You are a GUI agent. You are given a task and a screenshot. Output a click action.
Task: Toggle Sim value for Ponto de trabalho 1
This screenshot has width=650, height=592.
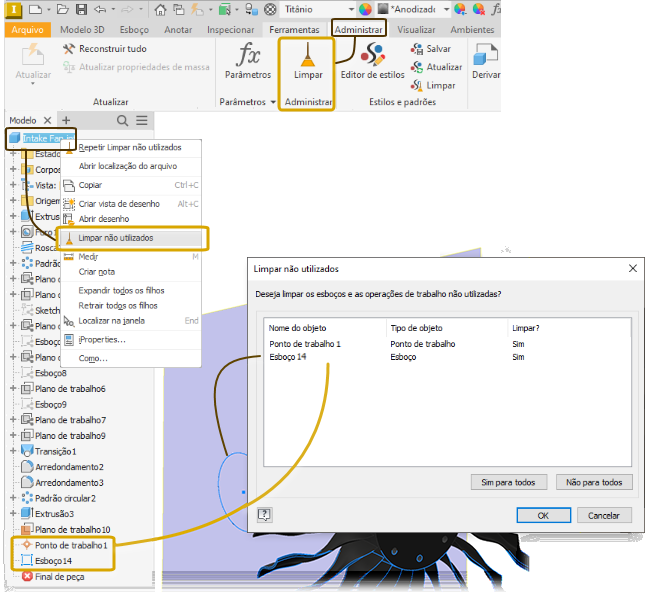coord(518,344)
